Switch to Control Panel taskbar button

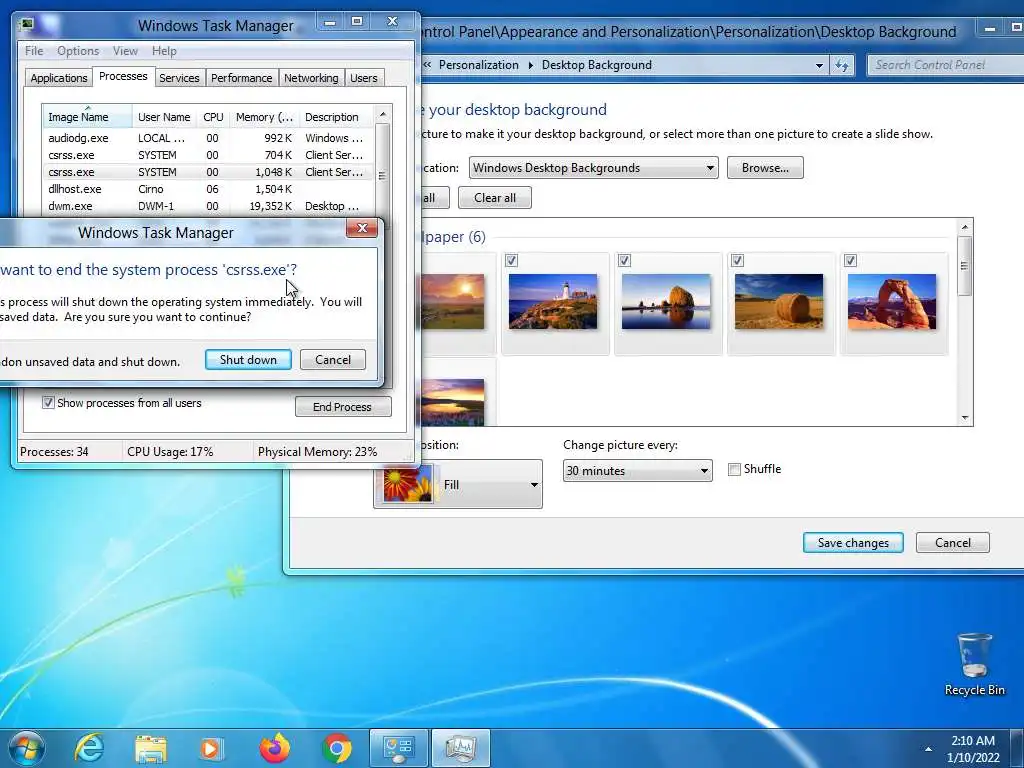coord(398,748)
